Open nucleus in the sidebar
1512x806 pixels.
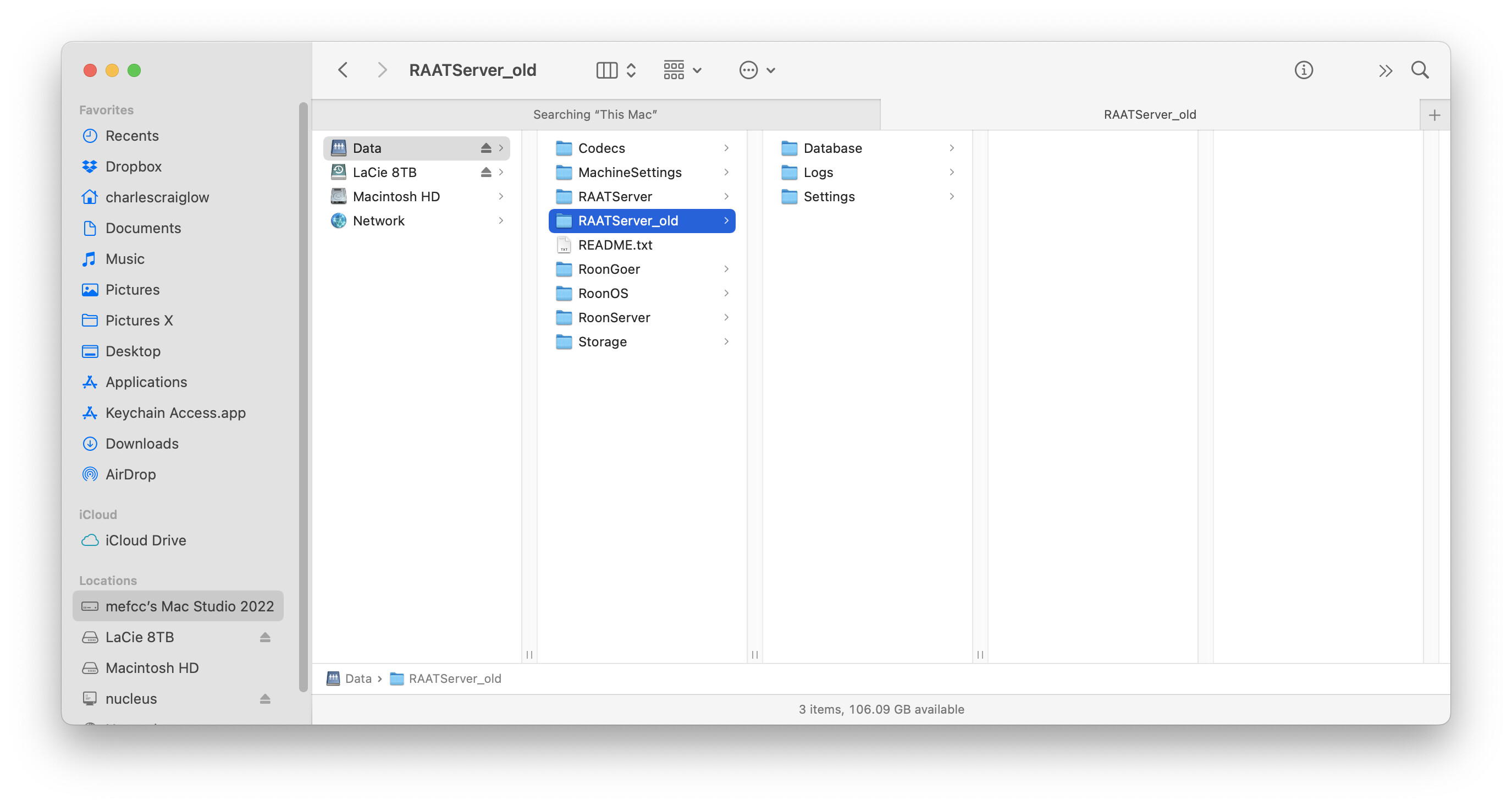[x=131, y=699]
